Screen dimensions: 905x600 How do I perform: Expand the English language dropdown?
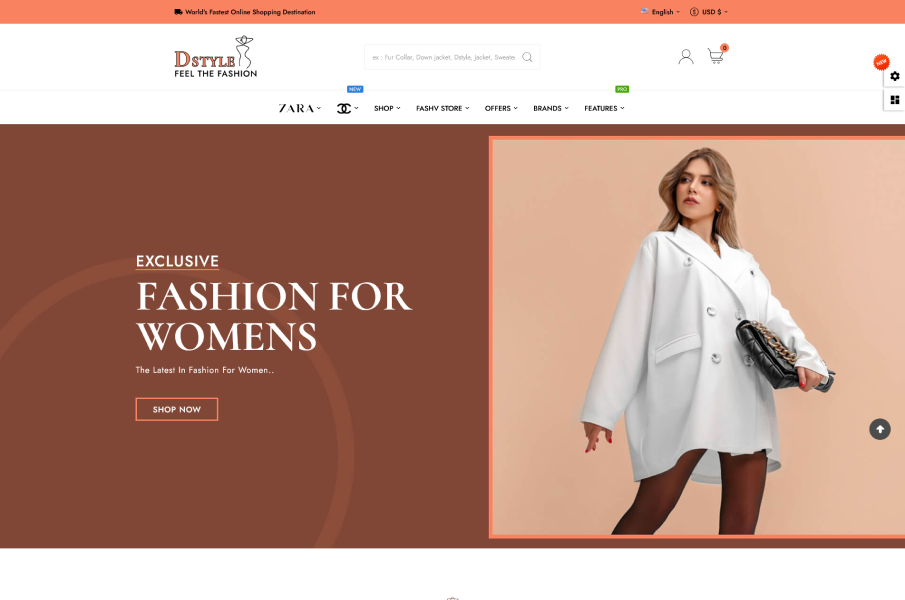[661, 12]
